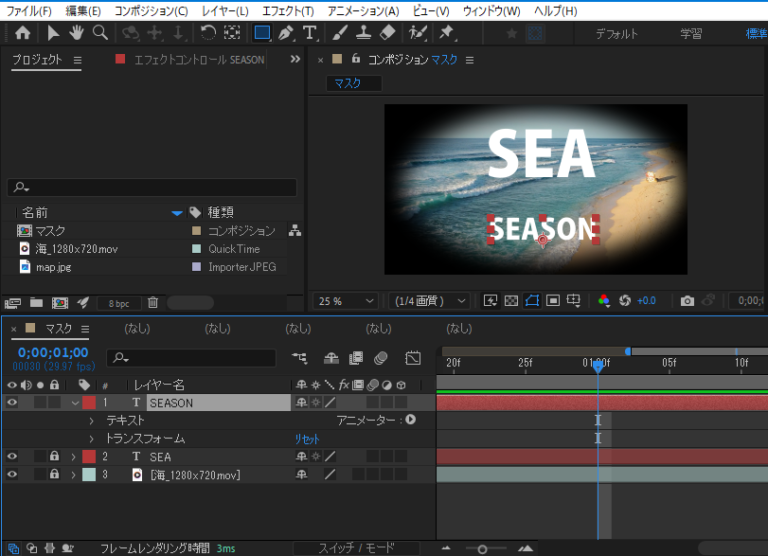
Task: Select the Hand tool in the toolbar
Action: [x=77, y=33]
